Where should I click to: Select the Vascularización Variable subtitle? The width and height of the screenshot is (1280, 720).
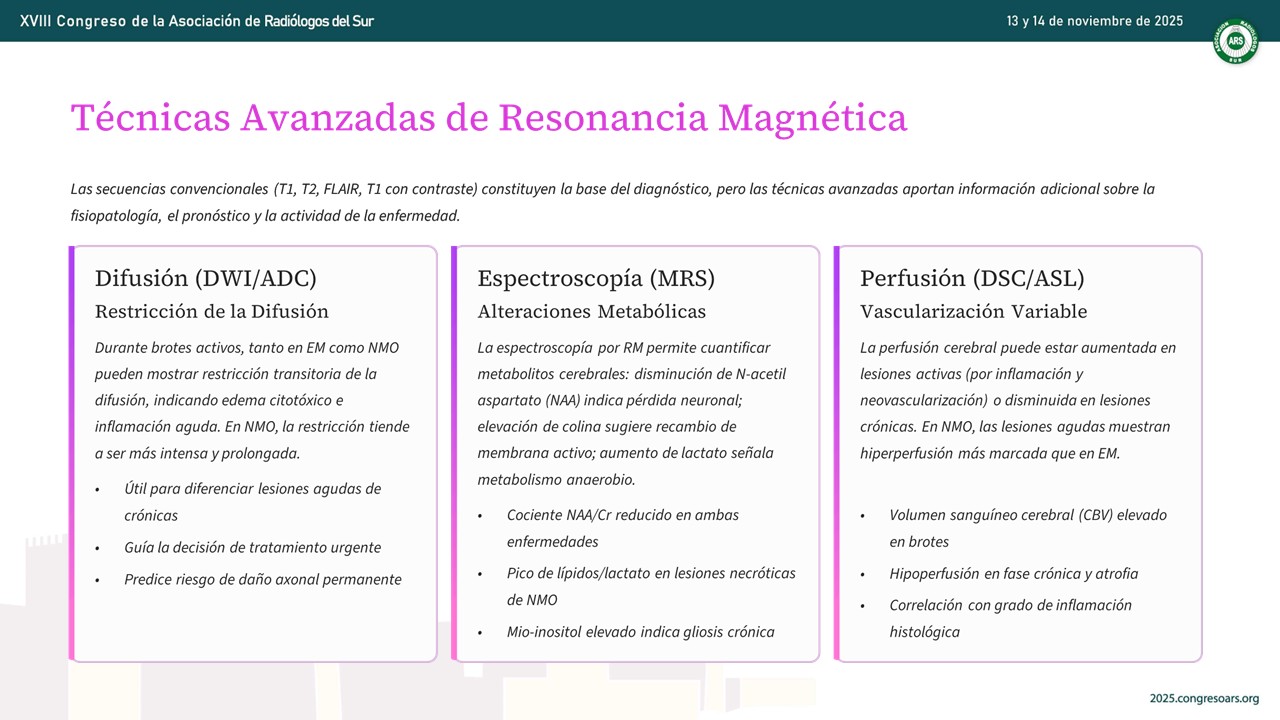pos(974,311)
